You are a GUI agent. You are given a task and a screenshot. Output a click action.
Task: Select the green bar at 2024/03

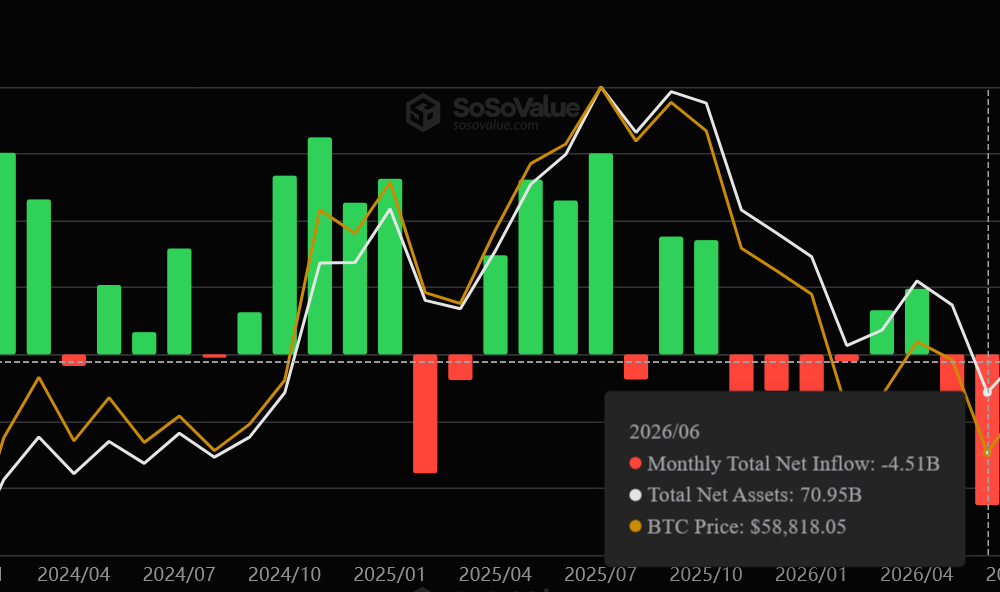pos(39,277)
